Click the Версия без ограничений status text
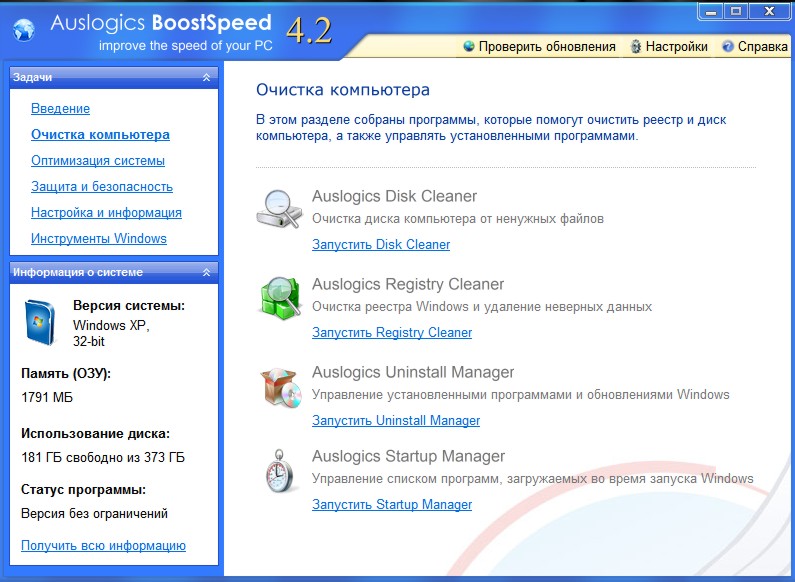Viewport: 795px width, 582px height. point(94,514)
